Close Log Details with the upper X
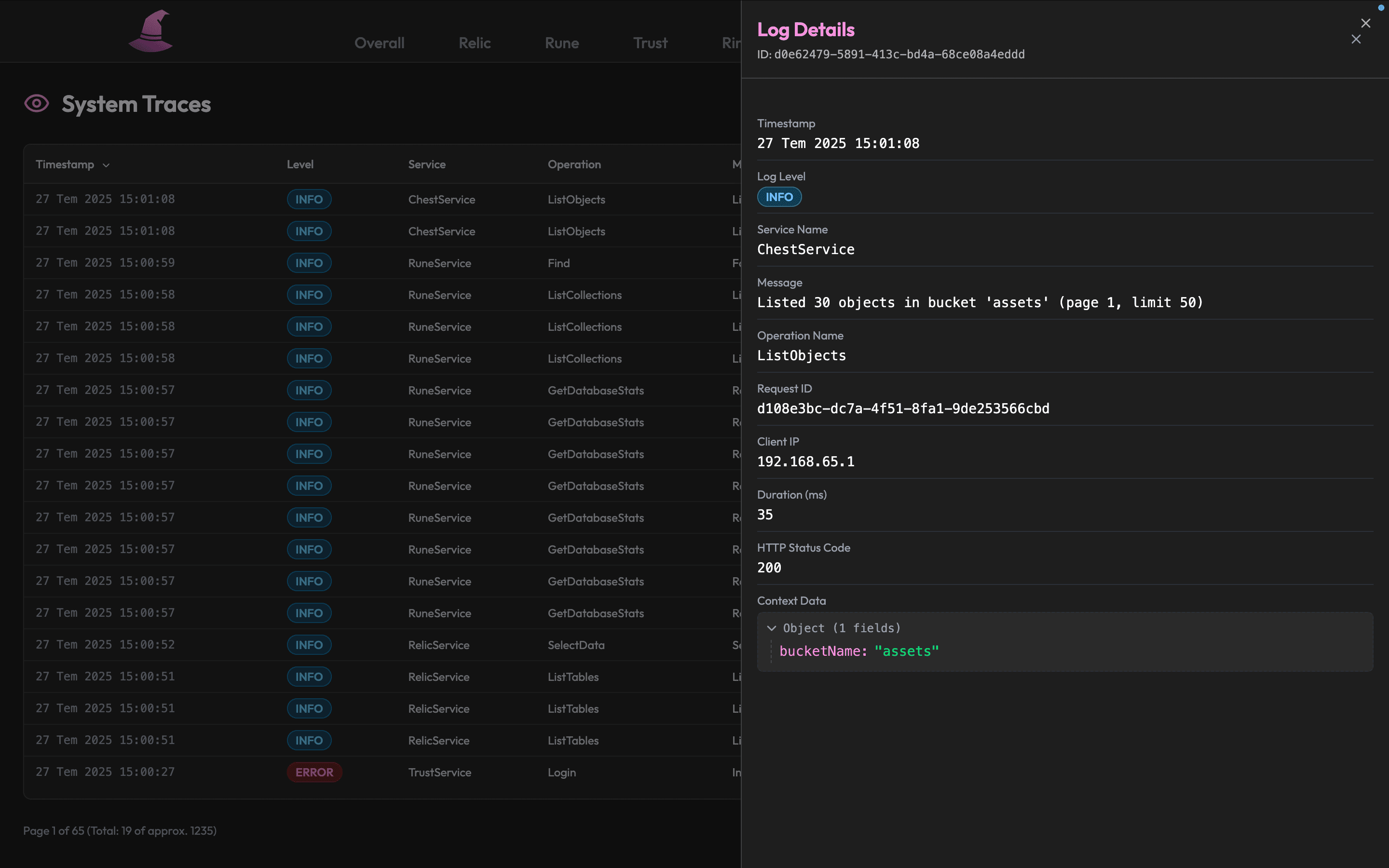 [1365, 23]
